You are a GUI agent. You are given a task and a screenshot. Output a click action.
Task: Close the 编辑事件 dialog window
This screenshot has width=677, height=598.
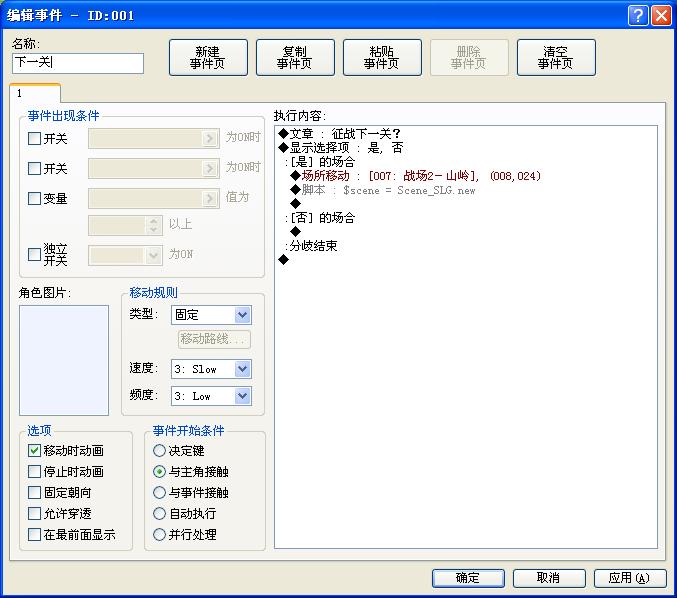coord(661,16)
